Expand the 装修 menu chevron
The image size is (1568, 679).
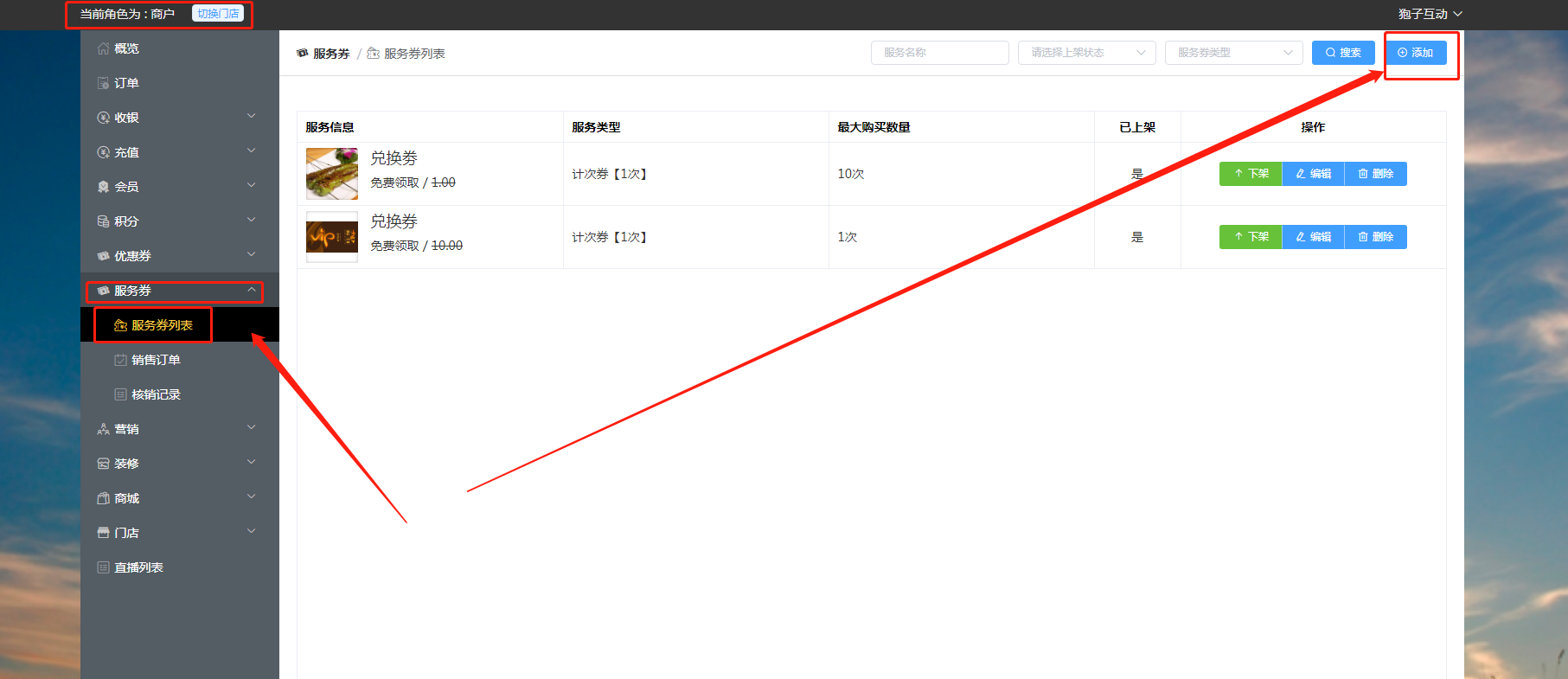252,462
